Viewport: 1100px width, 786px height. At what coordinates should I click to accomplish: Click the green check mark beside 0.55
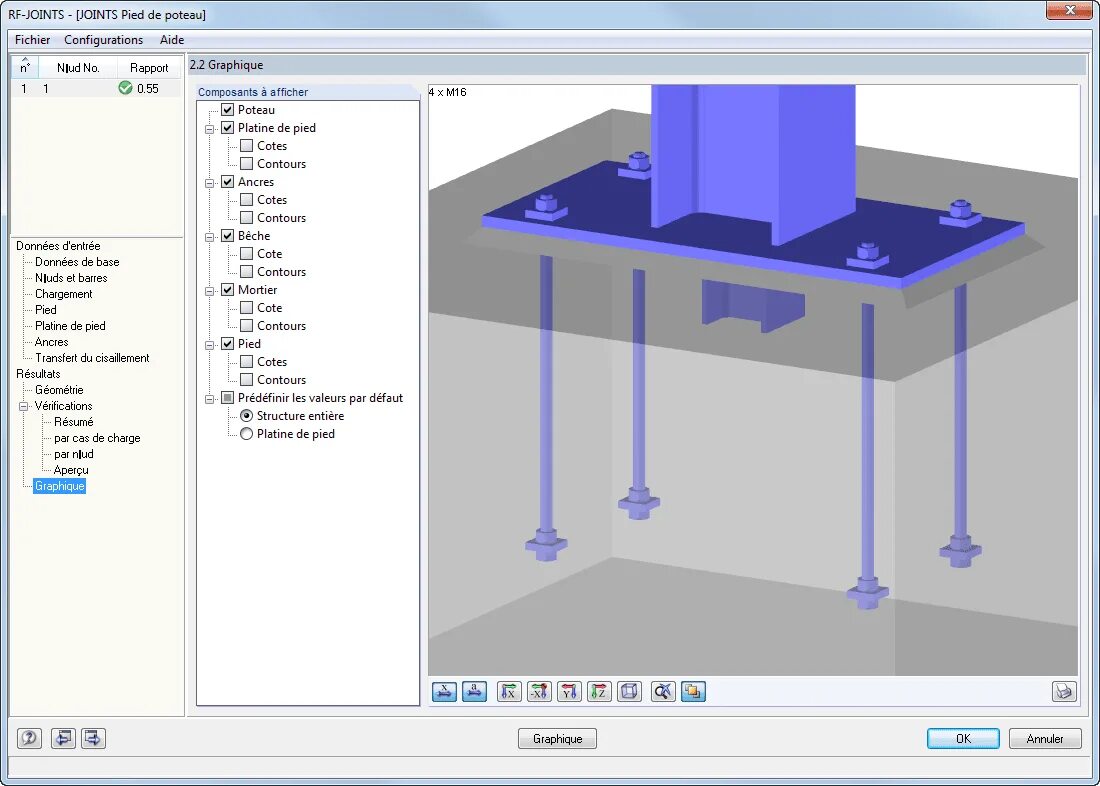126,88
